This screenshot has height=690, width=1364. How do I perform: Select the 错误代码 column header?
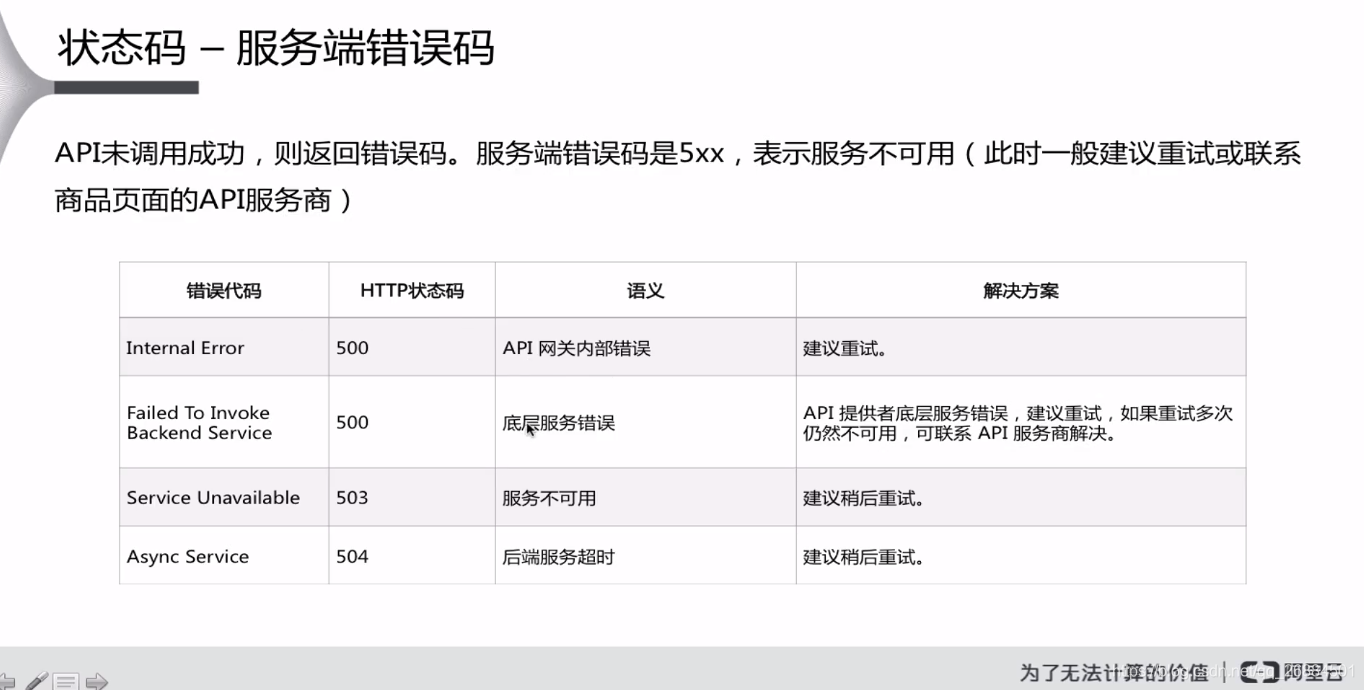[x=224, y=291]
